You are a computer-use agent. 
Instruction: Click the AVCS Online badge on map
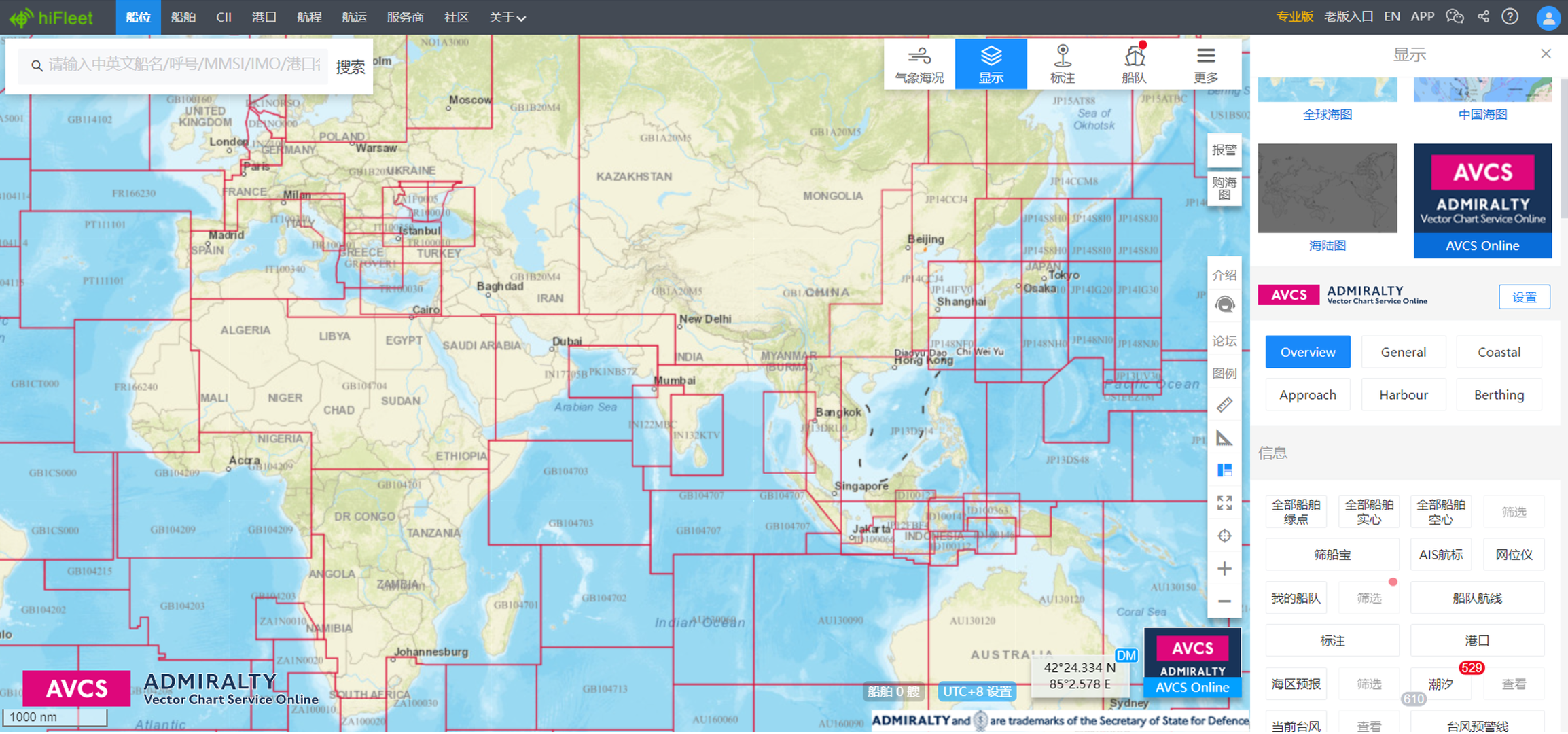point(1192,663)
